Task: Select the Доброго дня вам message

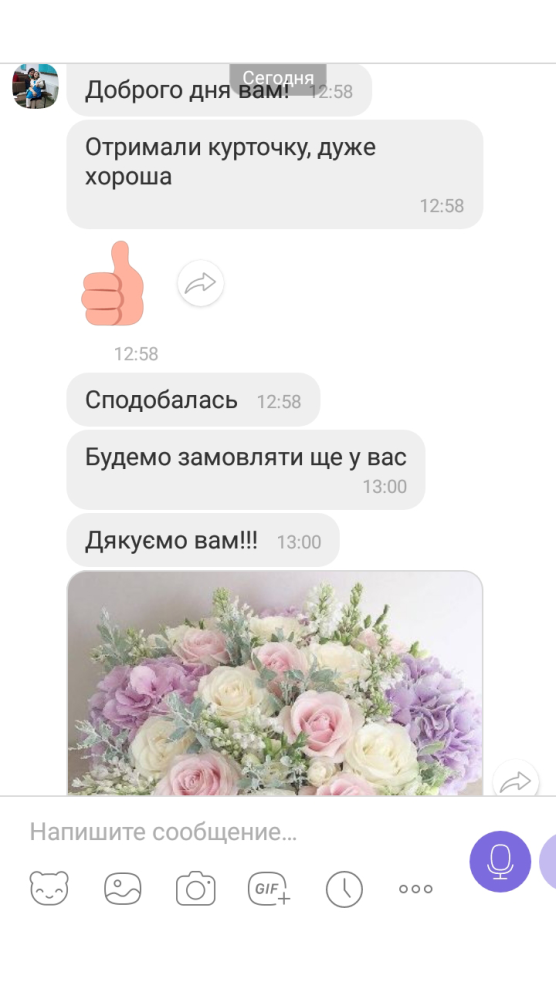Action: coord(219,90)
